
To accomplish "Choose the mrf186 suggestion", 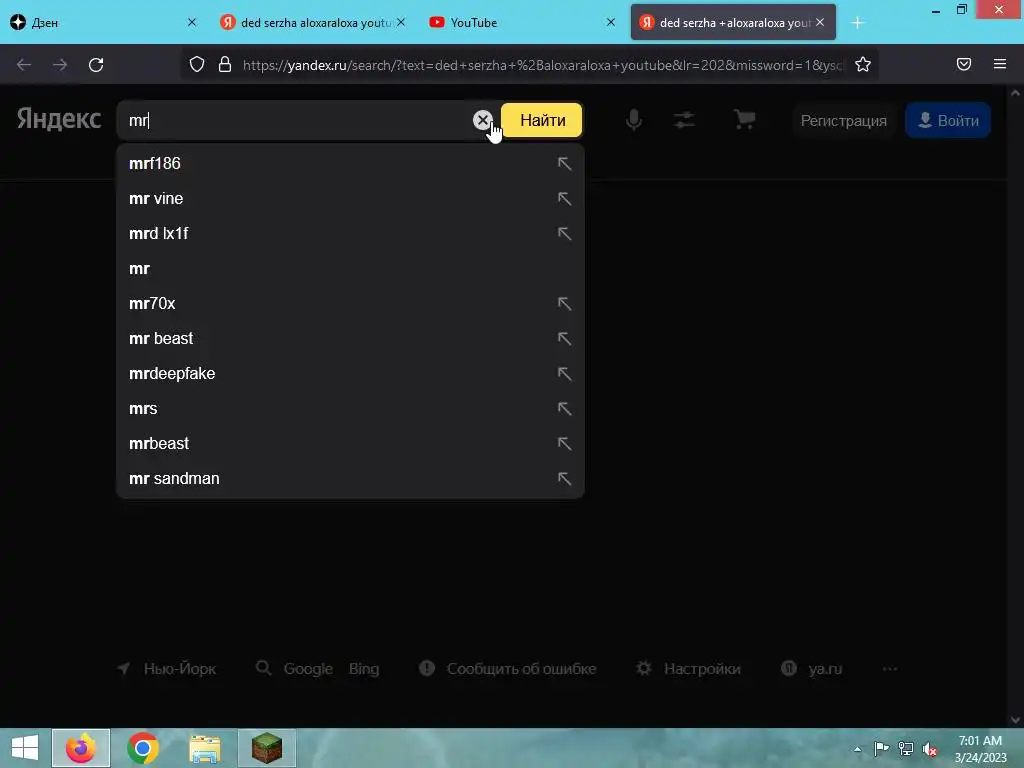I will [350, 163].
